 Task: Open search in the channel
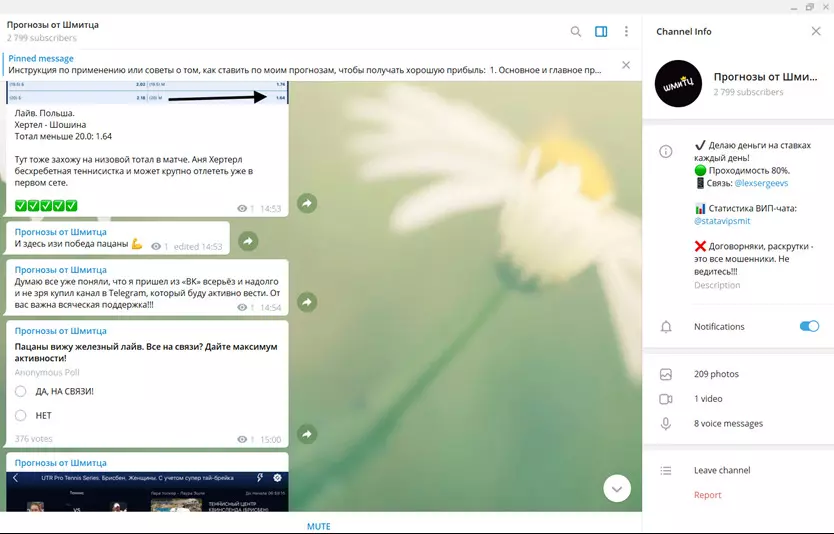point(576,31)
